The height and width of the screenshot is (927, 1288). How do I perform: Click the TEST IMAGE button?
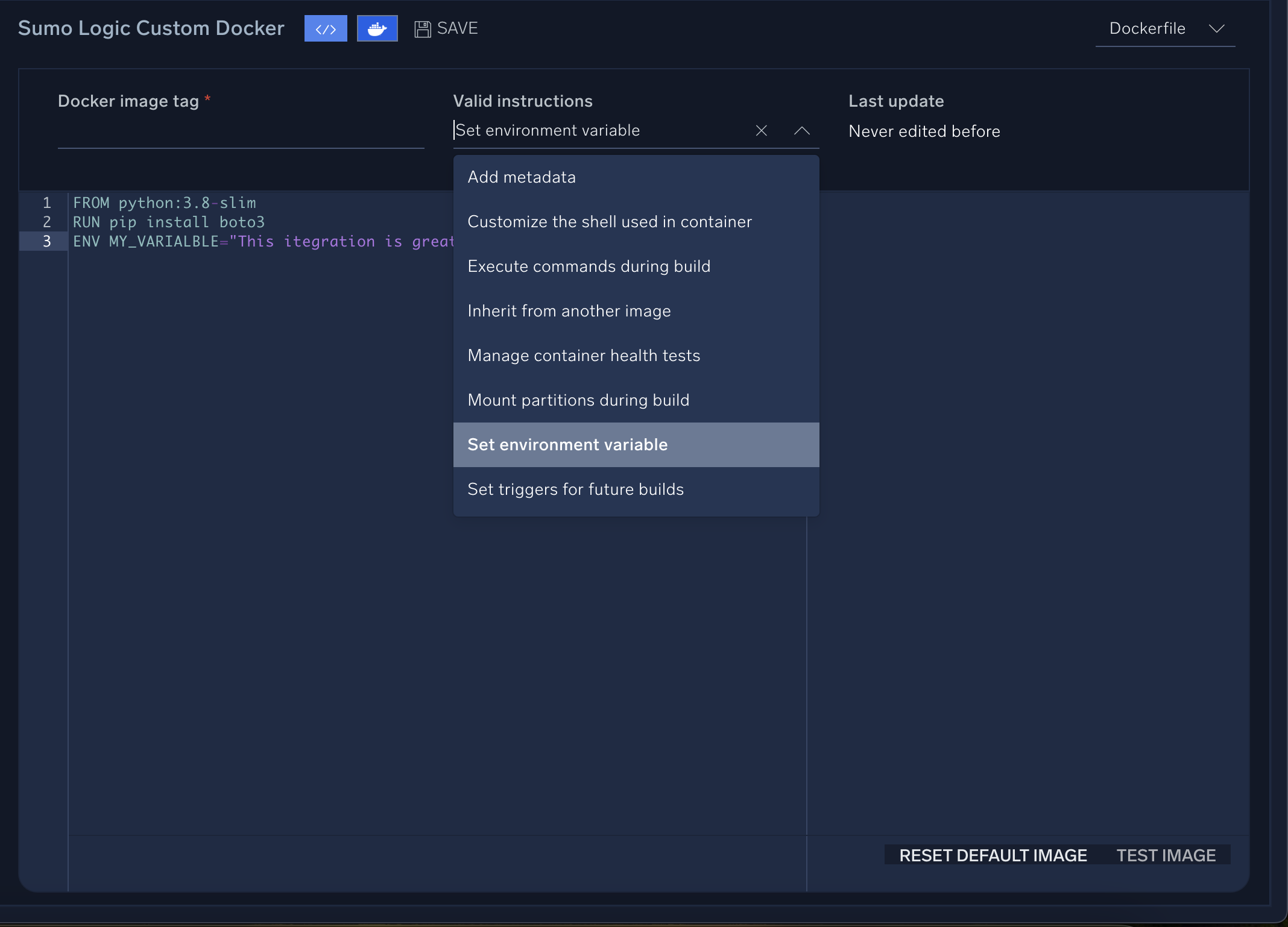tap(1166, 855)
